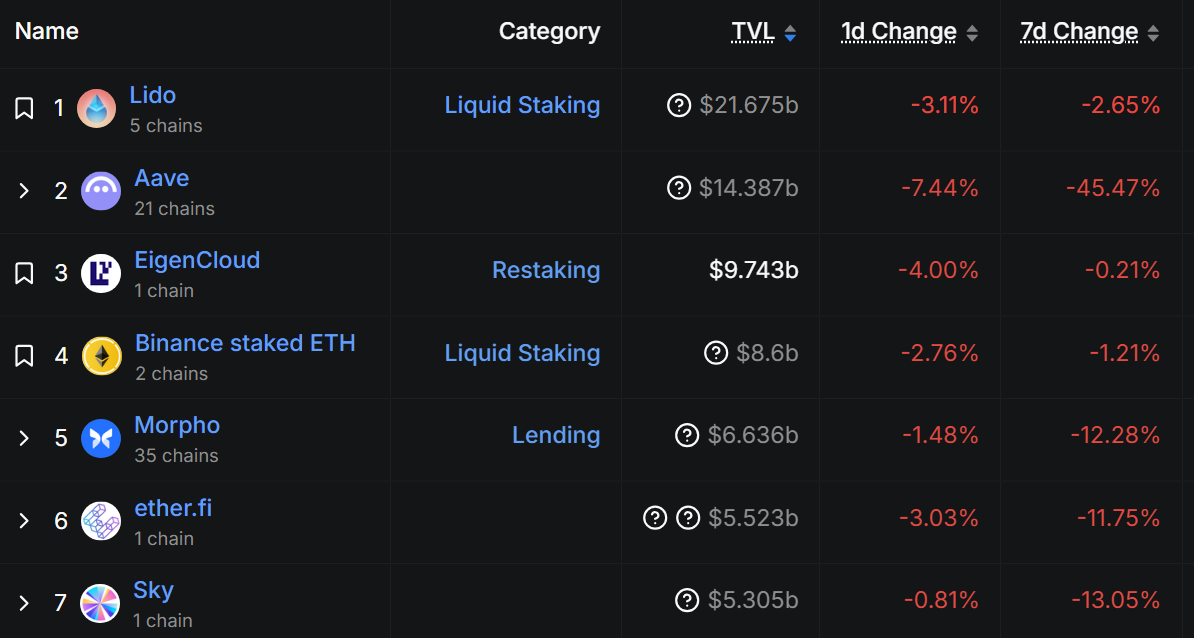Viewport: 1194px width, 638px height.
Task: Click the EigenCloud logo icon
Action: tap(101, 274)
